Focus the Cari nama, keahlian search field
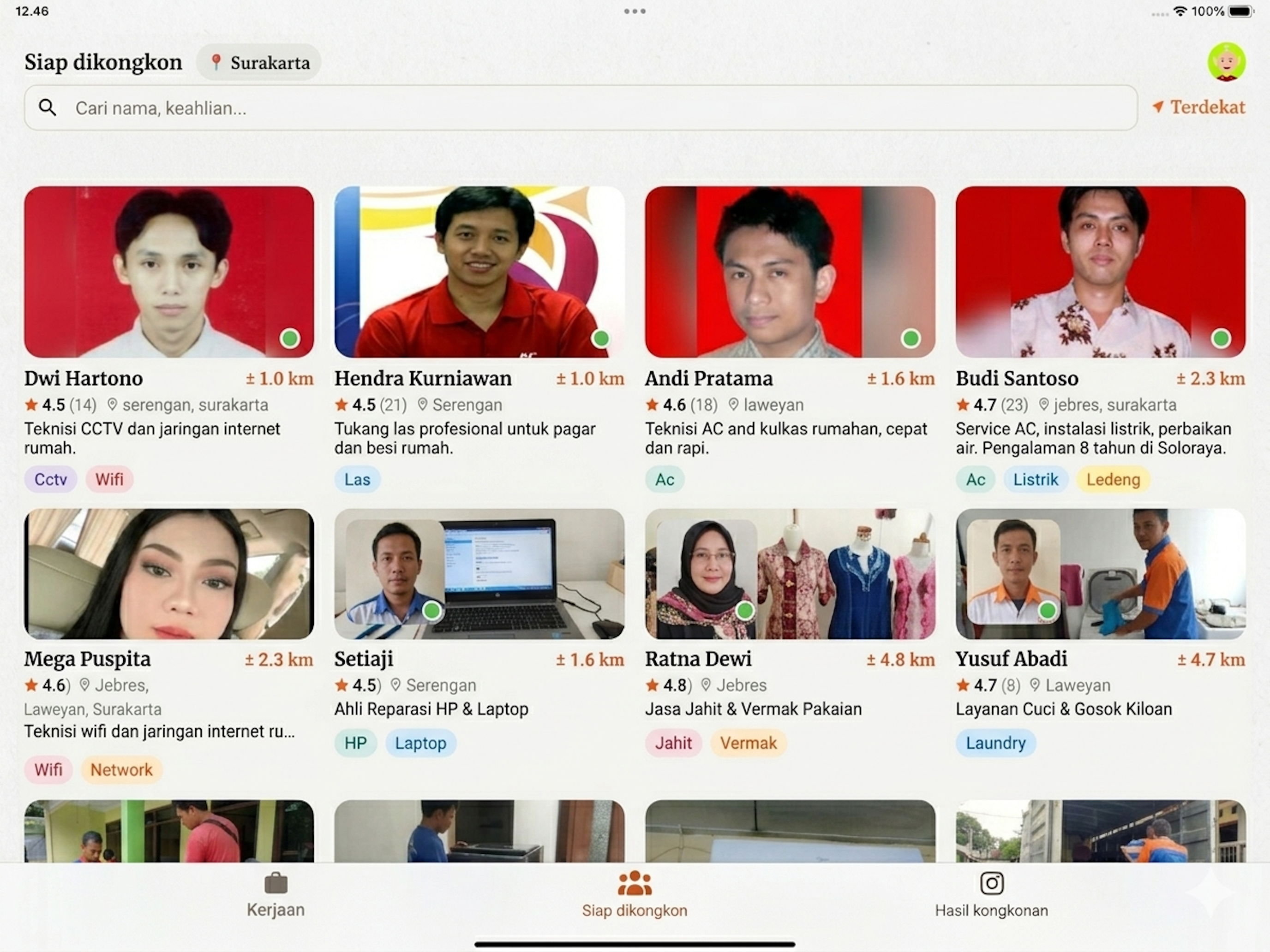Viewport: 1270px width, 952px height. 581,108
